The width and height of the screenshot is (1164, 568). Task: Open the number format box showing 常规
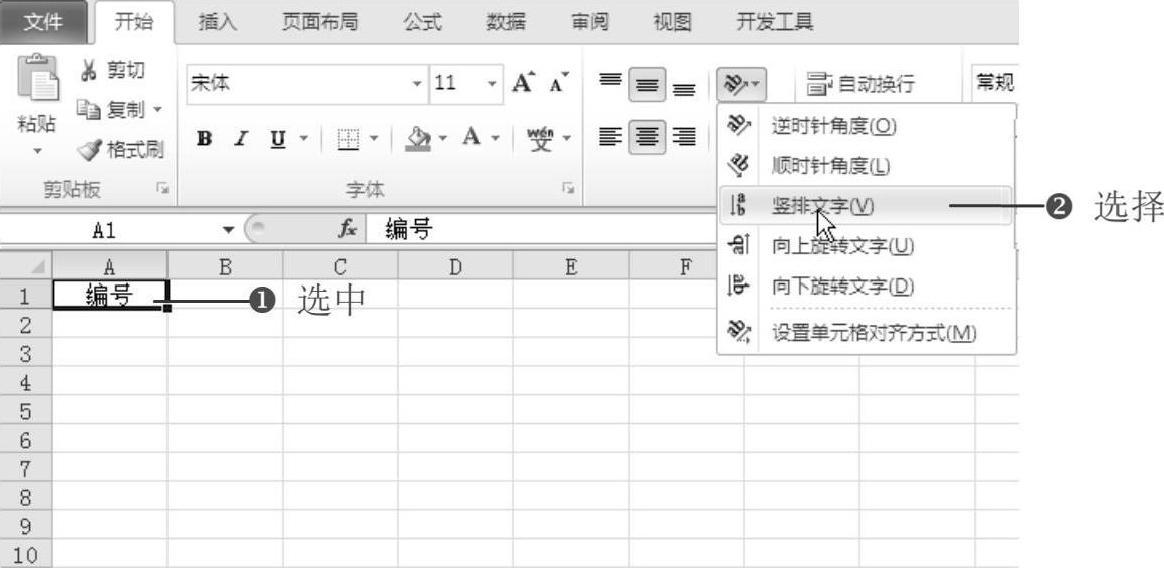[995, 83]
